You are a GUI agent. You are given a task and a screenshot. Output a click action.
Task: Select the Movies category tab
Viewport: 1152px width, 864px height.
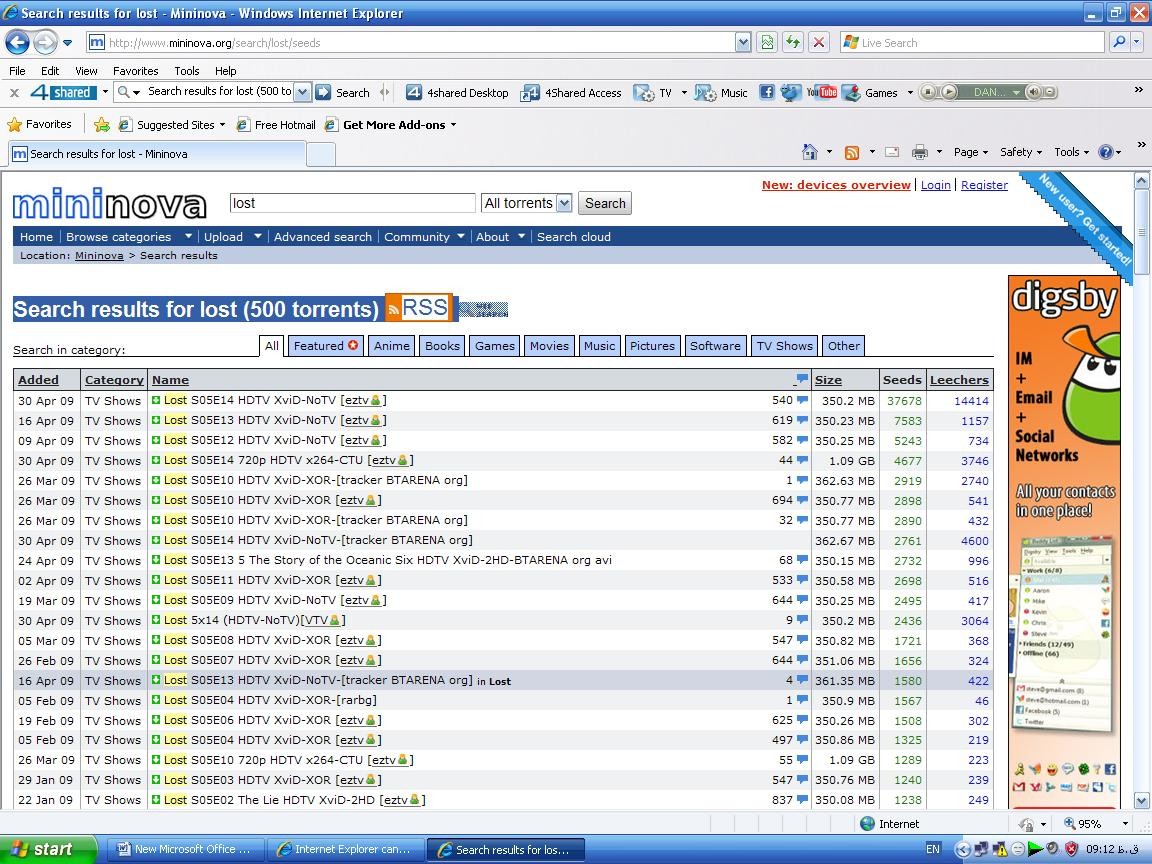[549, 345]
